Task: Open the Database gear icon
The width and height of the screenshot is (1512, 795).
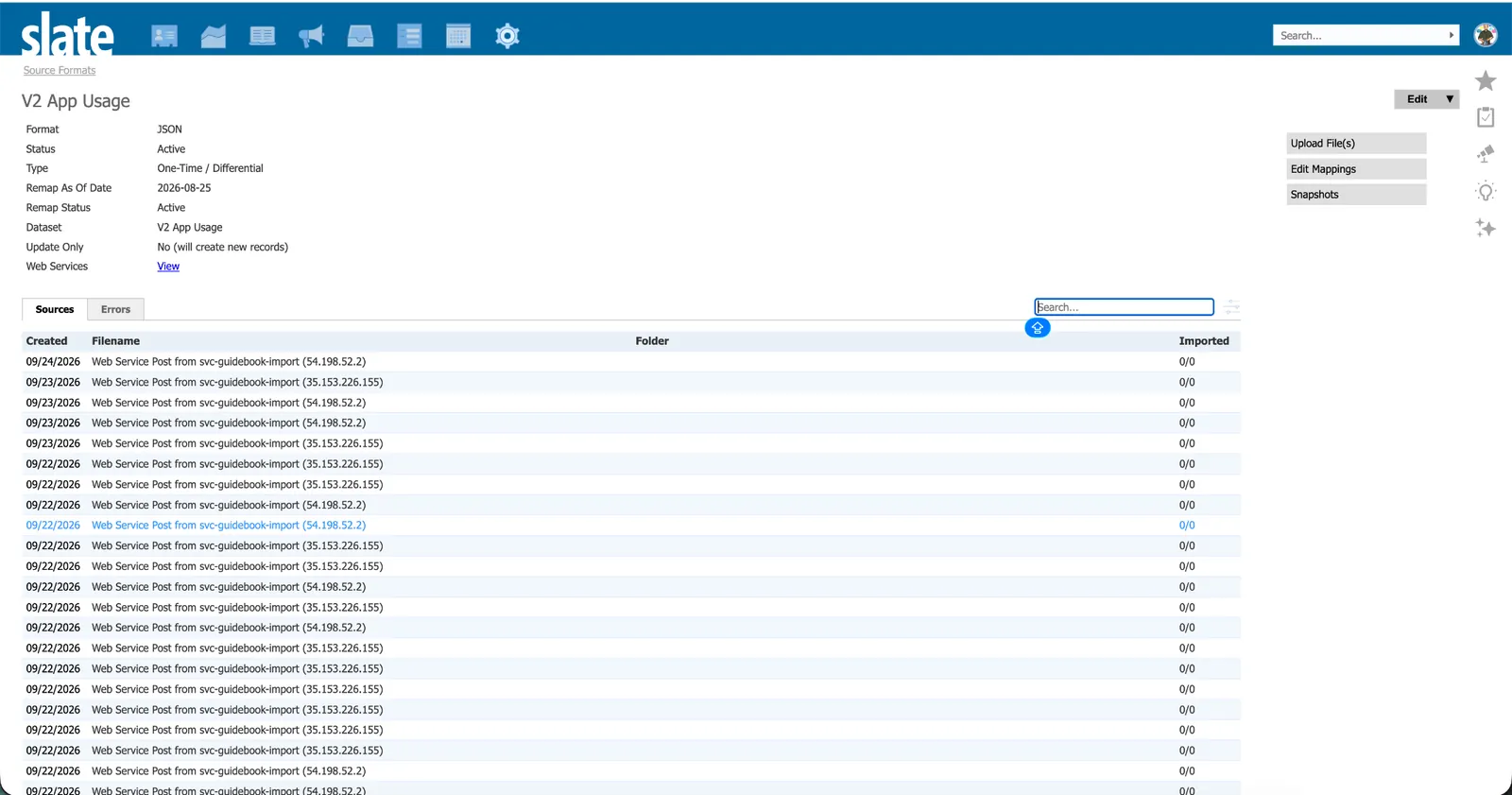Action: point(507,36)
